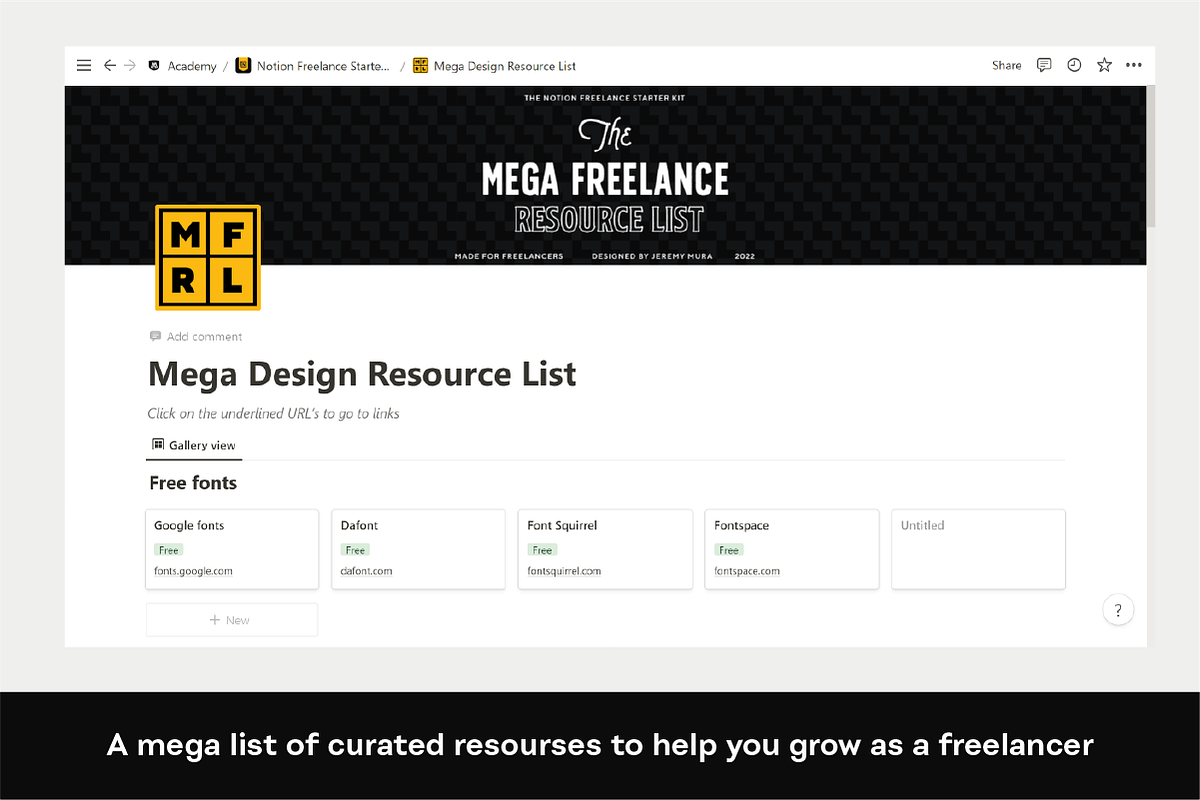
Task: Select the Gallery view tab
Action: click(x=194, y=445)
